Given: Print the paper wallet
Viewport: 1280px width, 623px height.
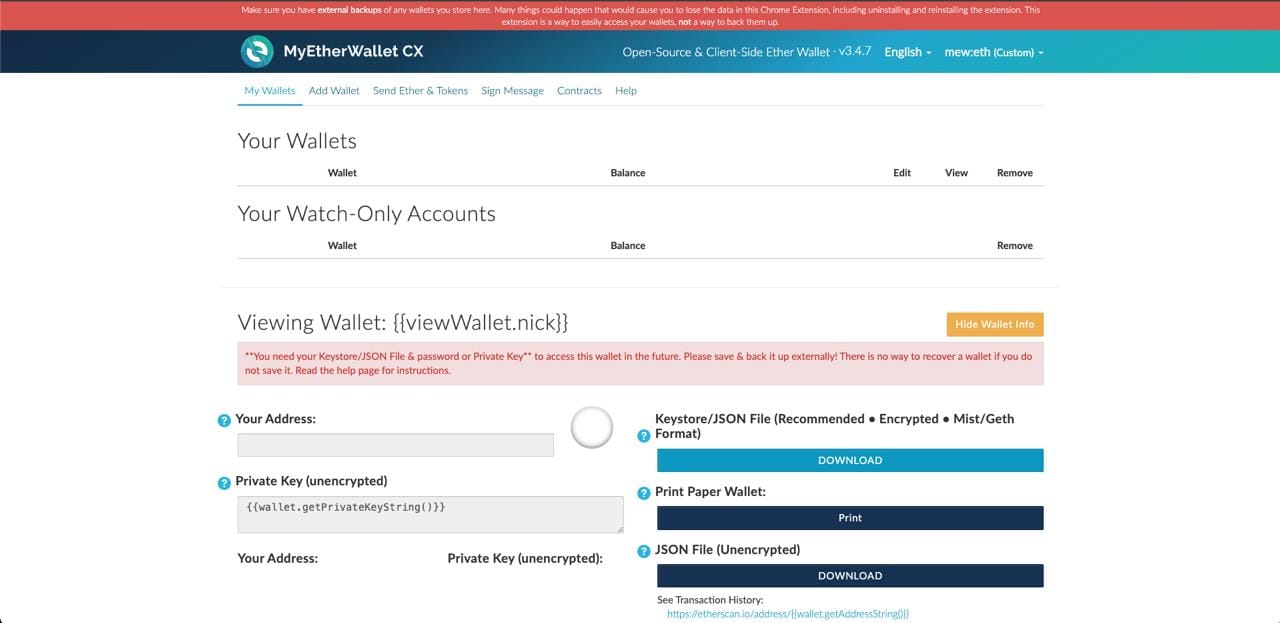Looking at the screenshot, I should [849, 518].
